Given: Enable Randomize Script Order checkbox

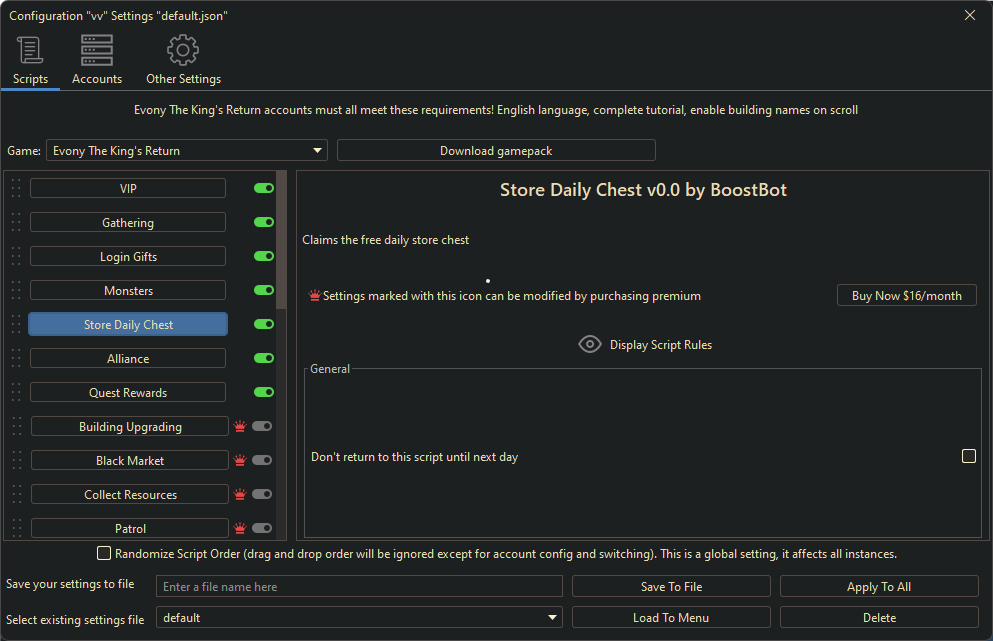Looking at the screenshot, I should 104,553.
